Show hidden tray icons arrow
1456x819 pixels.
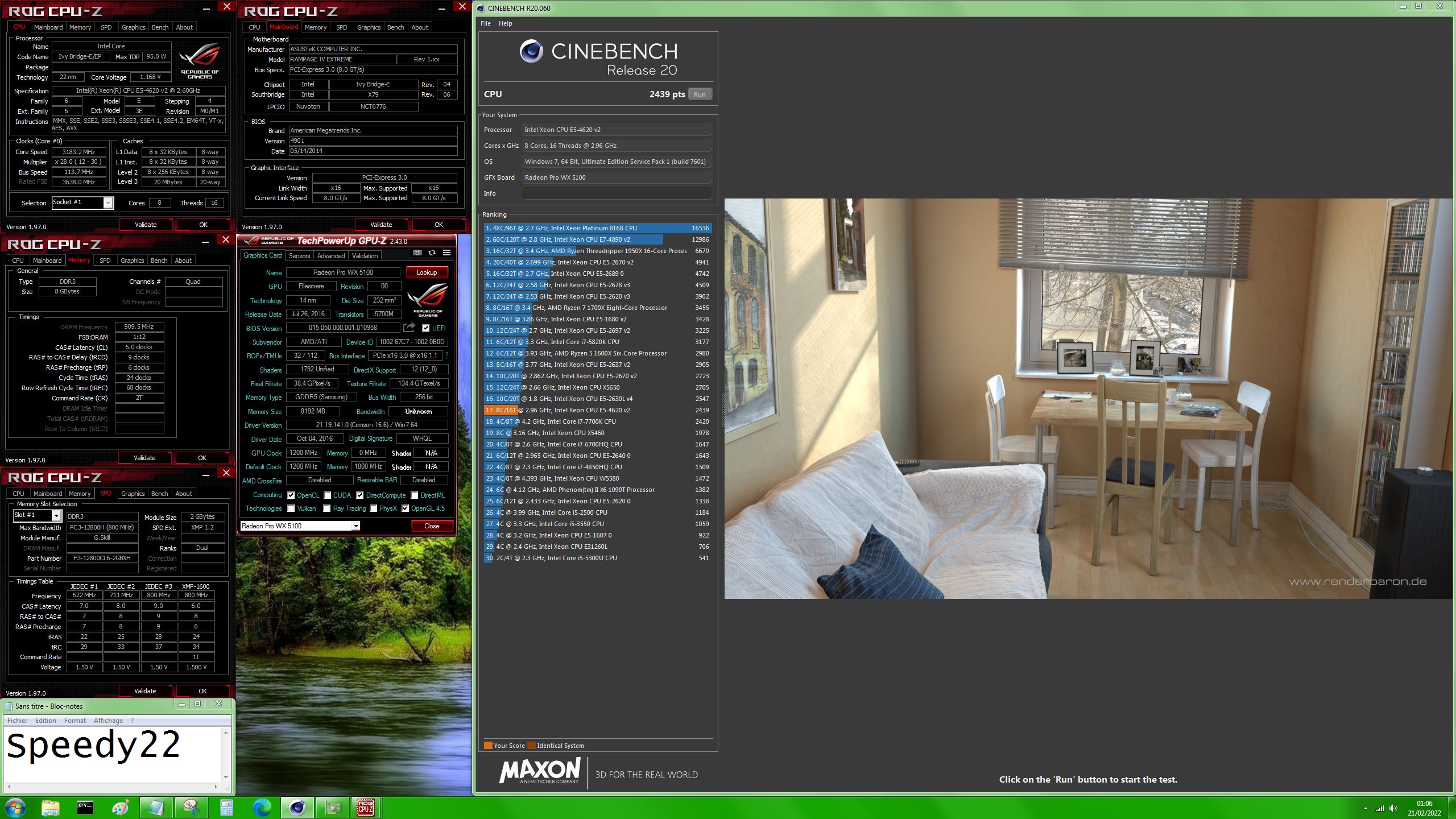1366,808
